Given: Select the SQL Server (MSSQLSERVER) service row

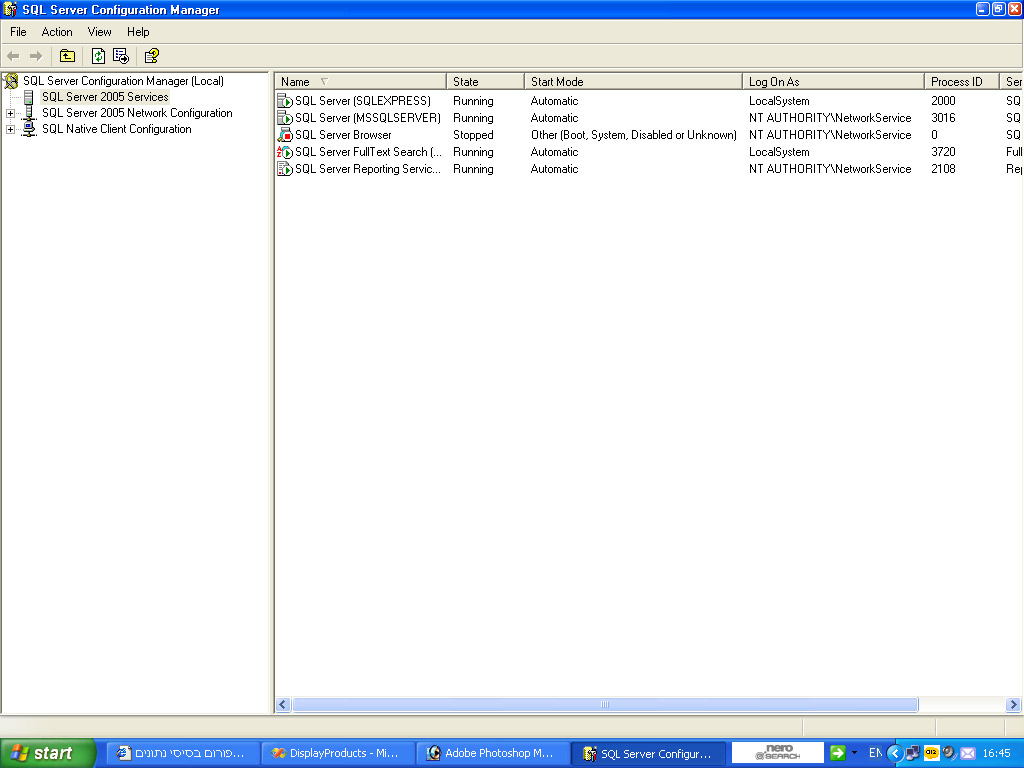Looking at the screenshot, I should pyautogui.click(x=367, y=118).
